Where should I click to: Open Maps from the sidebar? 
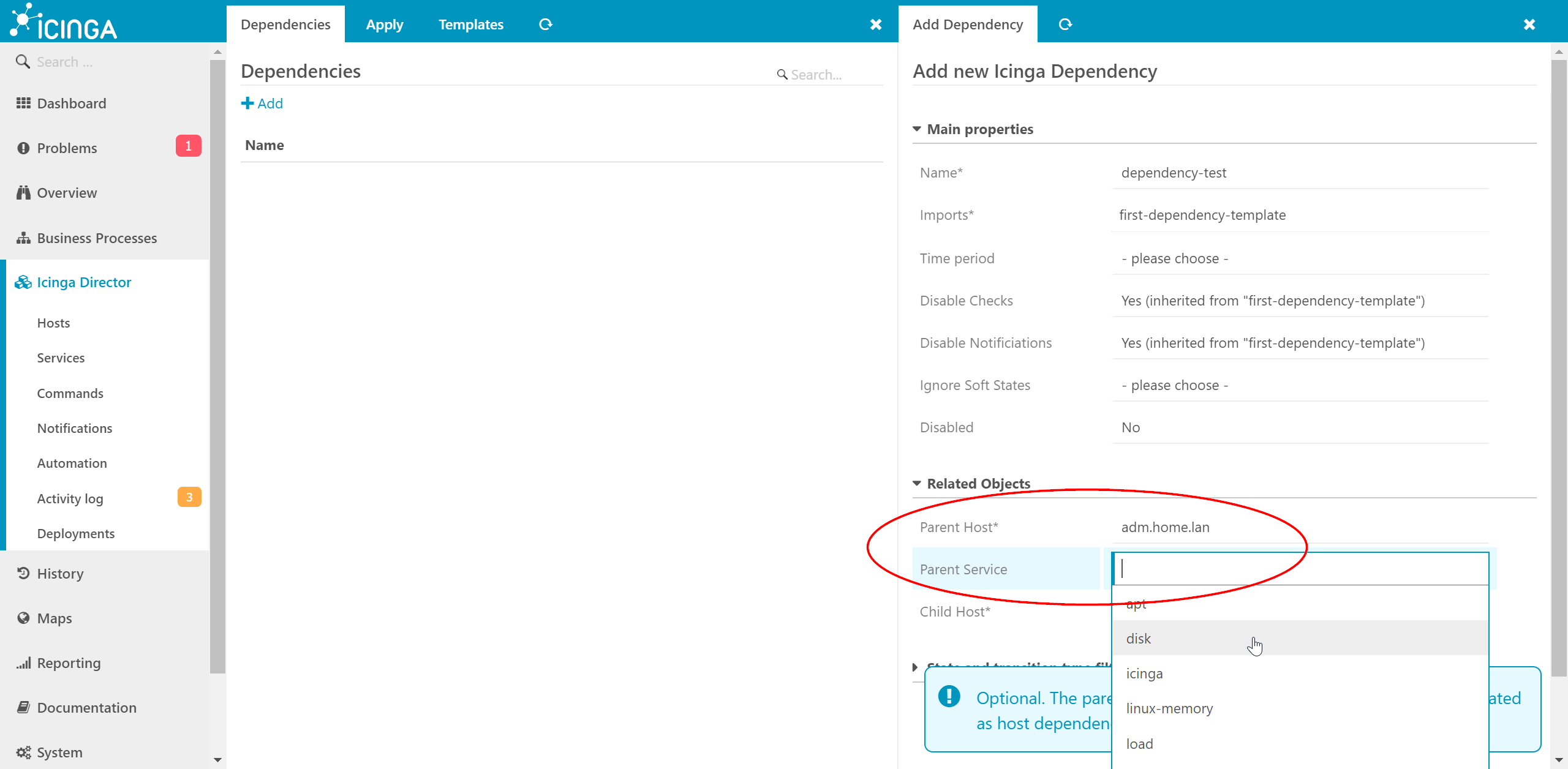[55, 618]
